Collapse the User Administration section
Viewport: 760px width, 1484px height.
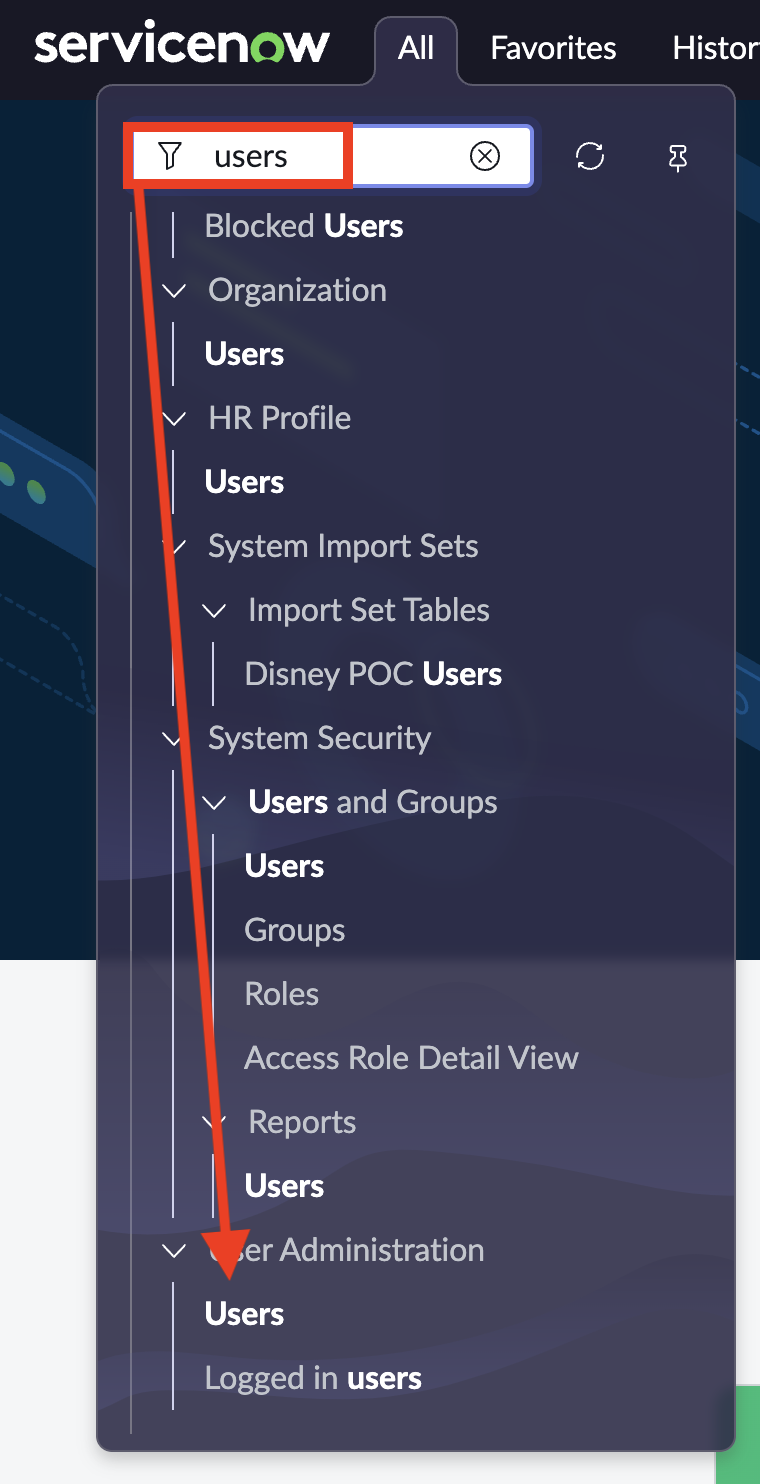click(175, 1251)
